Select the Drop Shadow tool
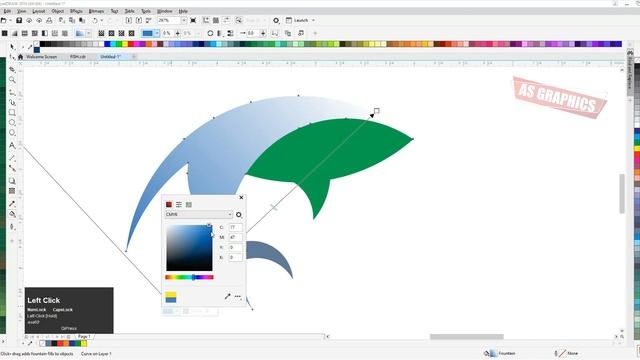This screenshot has width=640, height=360. [x=12, y=181]
